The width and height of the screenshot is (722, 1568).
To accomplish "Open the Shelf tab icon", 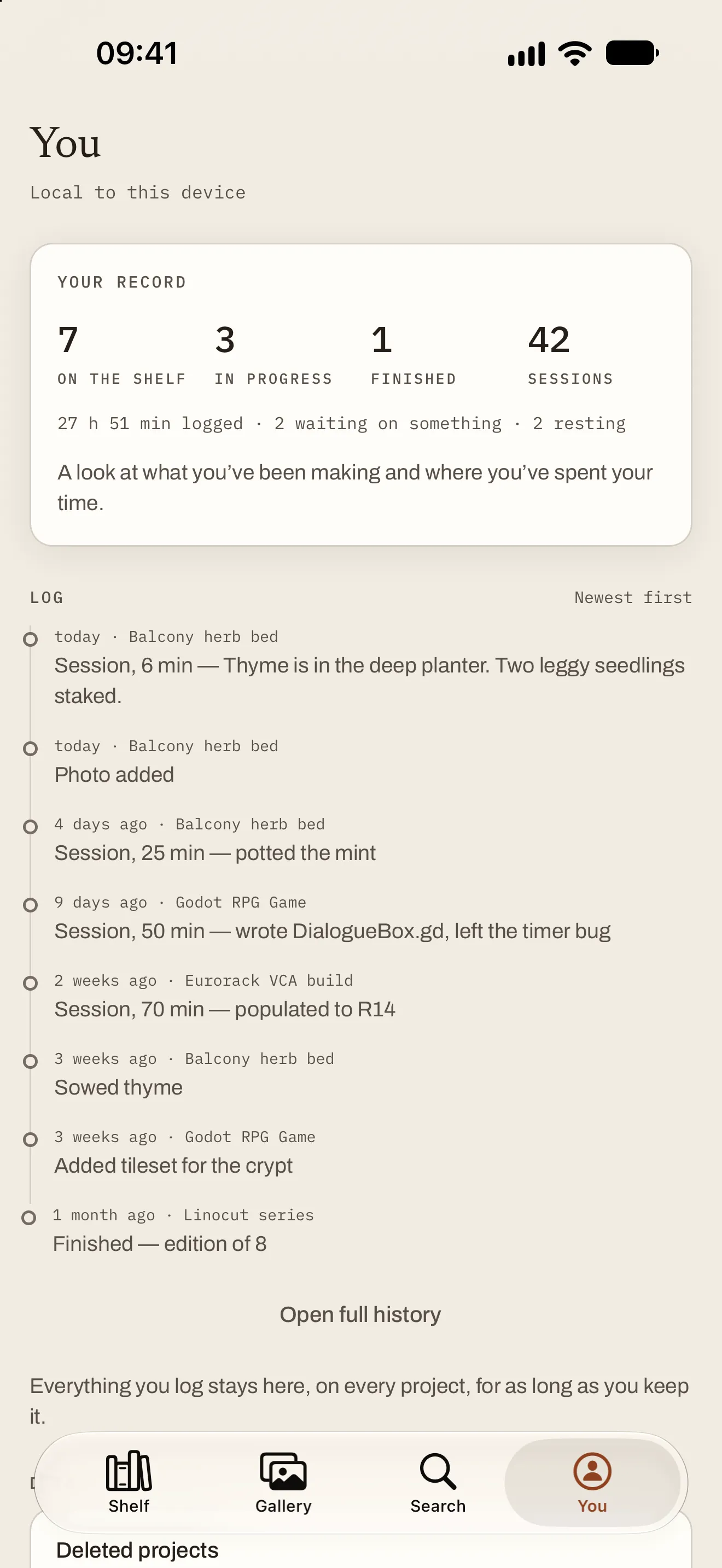I will (x=129, y=1471).
